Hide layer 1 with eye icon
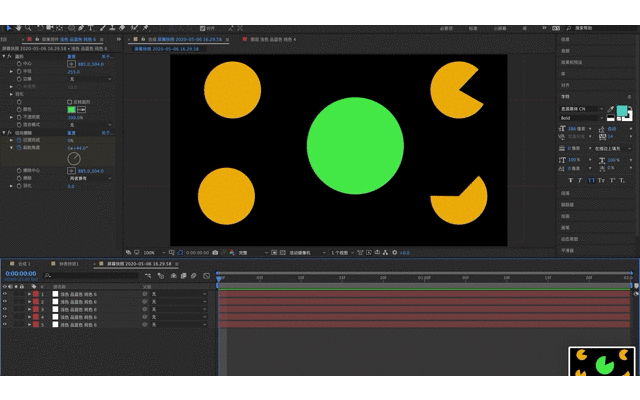This screenshot has height=400, width=640. click(x=5, y=294)
